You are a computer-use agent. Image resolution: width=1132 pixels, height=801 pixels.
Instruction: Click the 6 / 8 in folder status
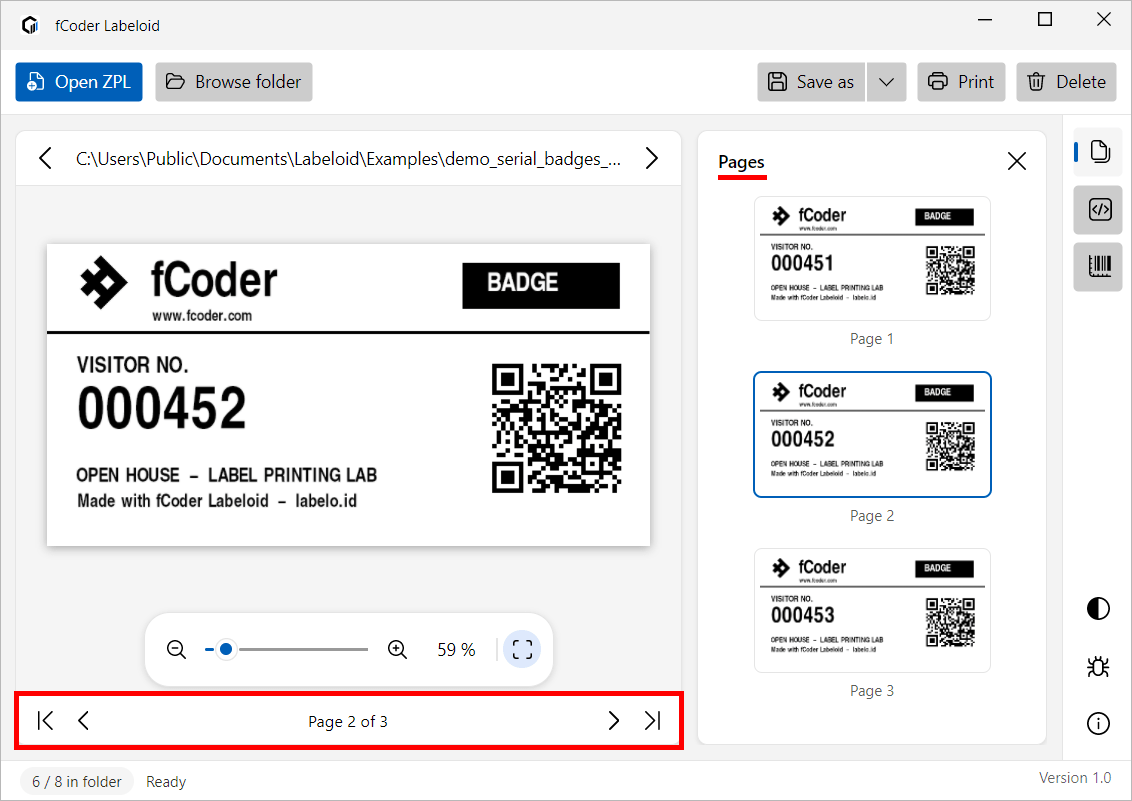(x=77, y=782)
